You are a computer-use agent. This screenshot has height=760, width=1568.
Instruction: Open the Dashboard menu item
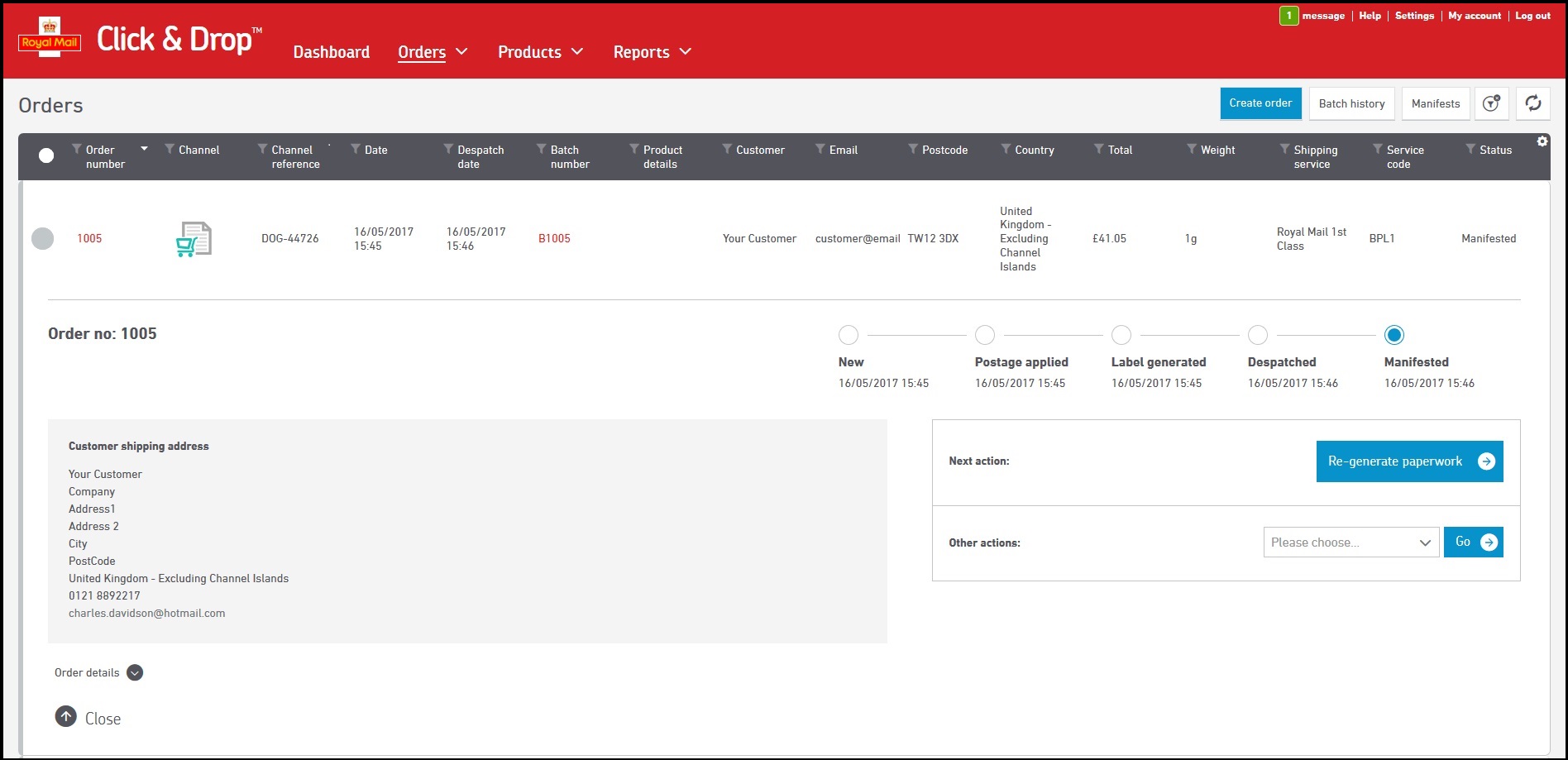[x=331, y=52]
